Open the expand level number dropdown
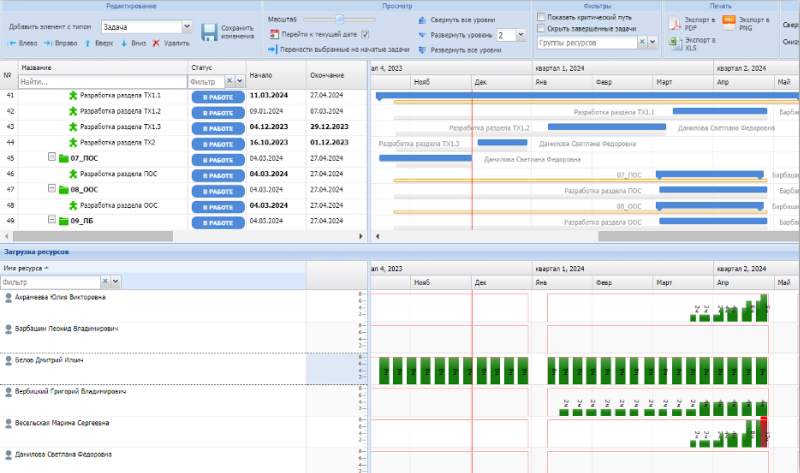800x473 pixels. click(520, 35)
